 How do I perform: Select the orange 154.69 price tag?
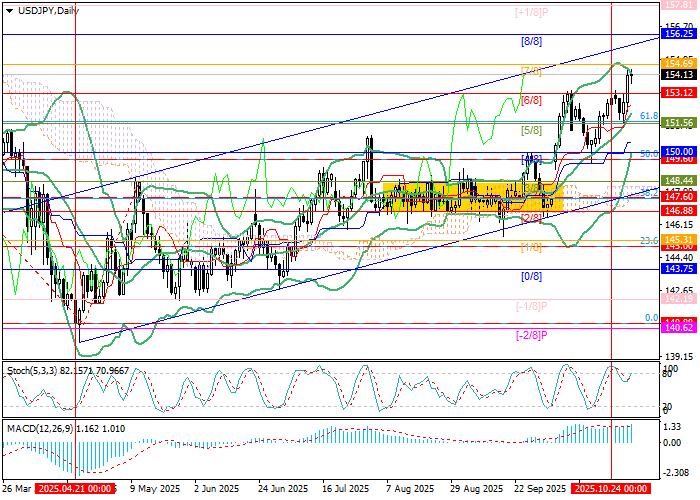(679, 63)
